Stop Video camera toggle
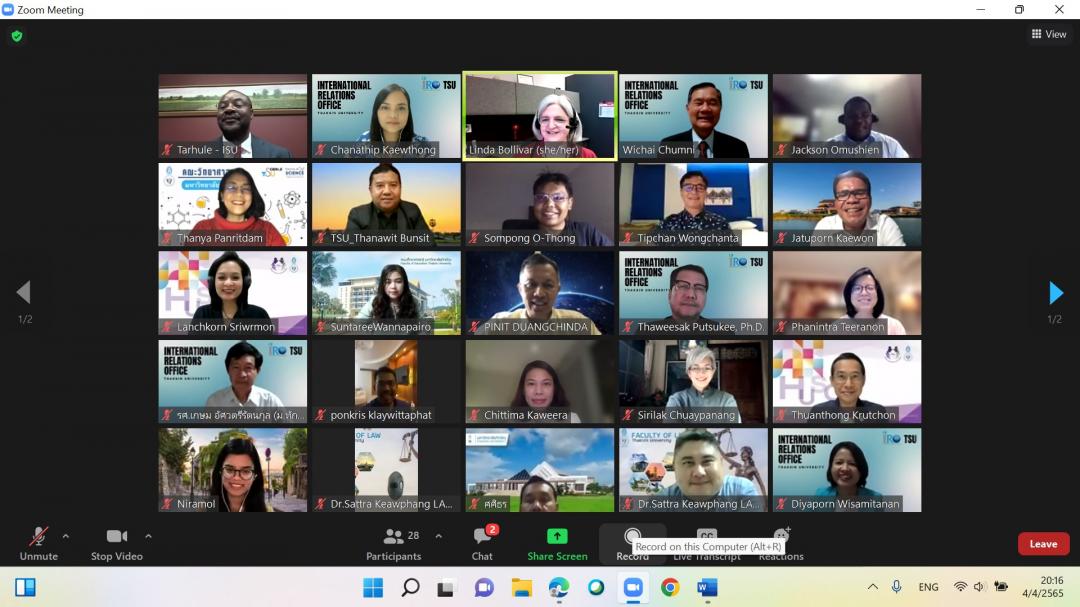1080x607 pixels. (117, 541)
